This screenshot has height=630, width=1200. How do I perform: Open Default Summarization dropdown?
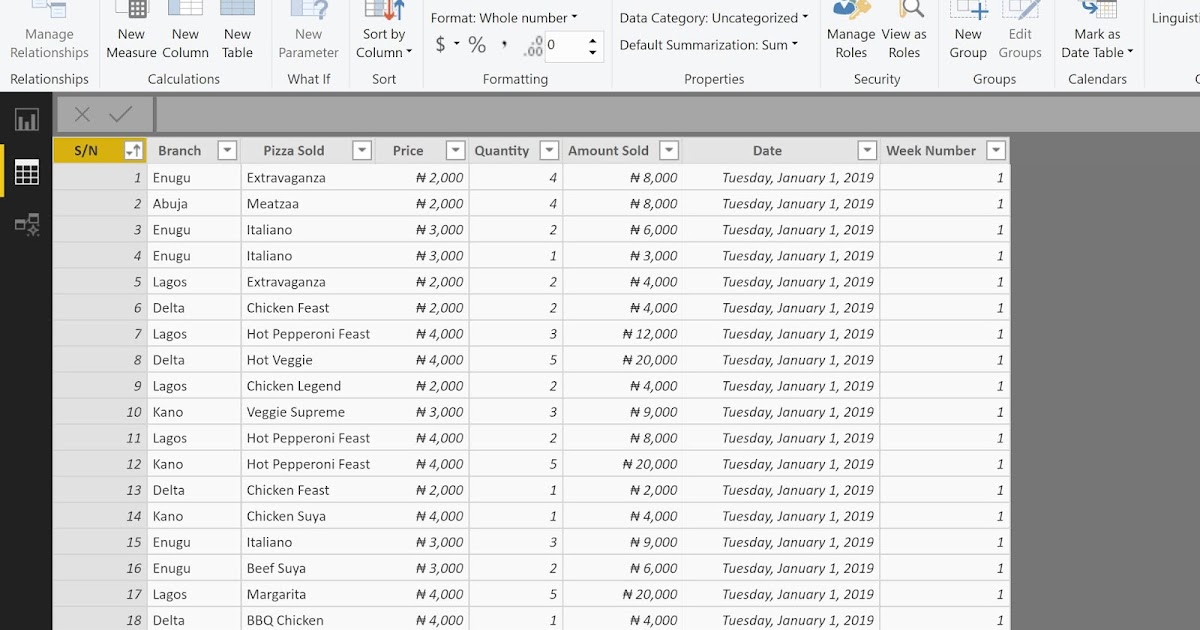[x=708, y=45]
